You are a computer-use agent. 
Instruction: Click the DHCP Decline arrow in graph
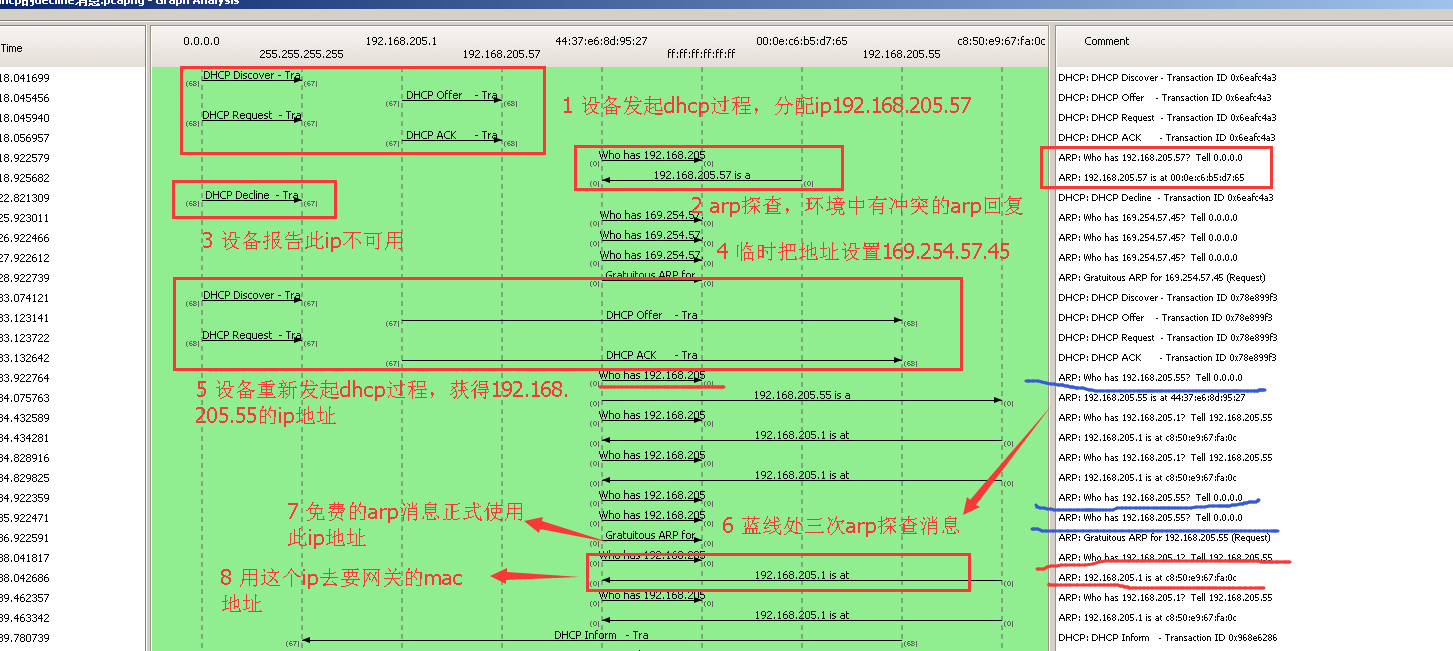(251, 196)
